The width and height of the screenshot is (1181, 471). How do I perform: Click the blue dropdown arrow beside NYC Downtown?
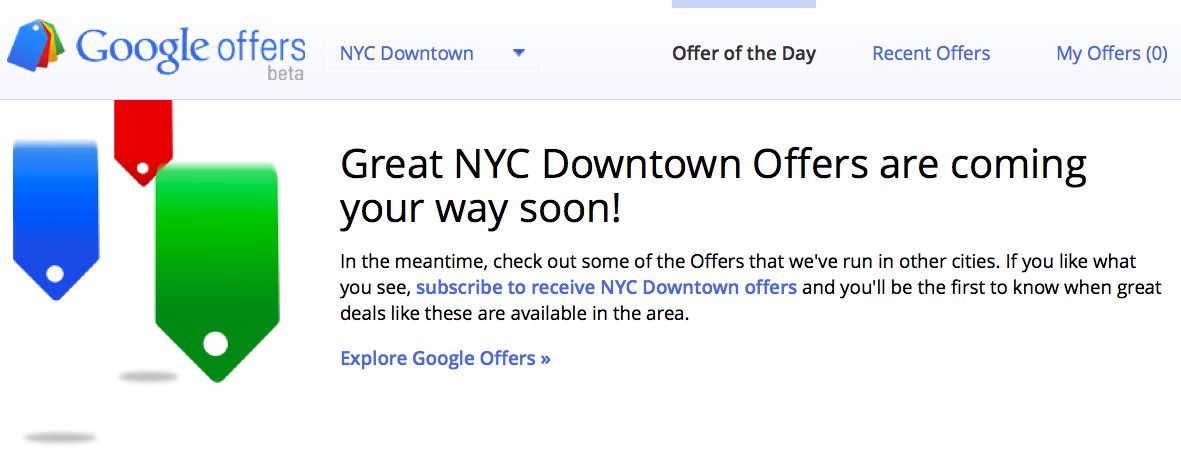(x=518, y=53)
